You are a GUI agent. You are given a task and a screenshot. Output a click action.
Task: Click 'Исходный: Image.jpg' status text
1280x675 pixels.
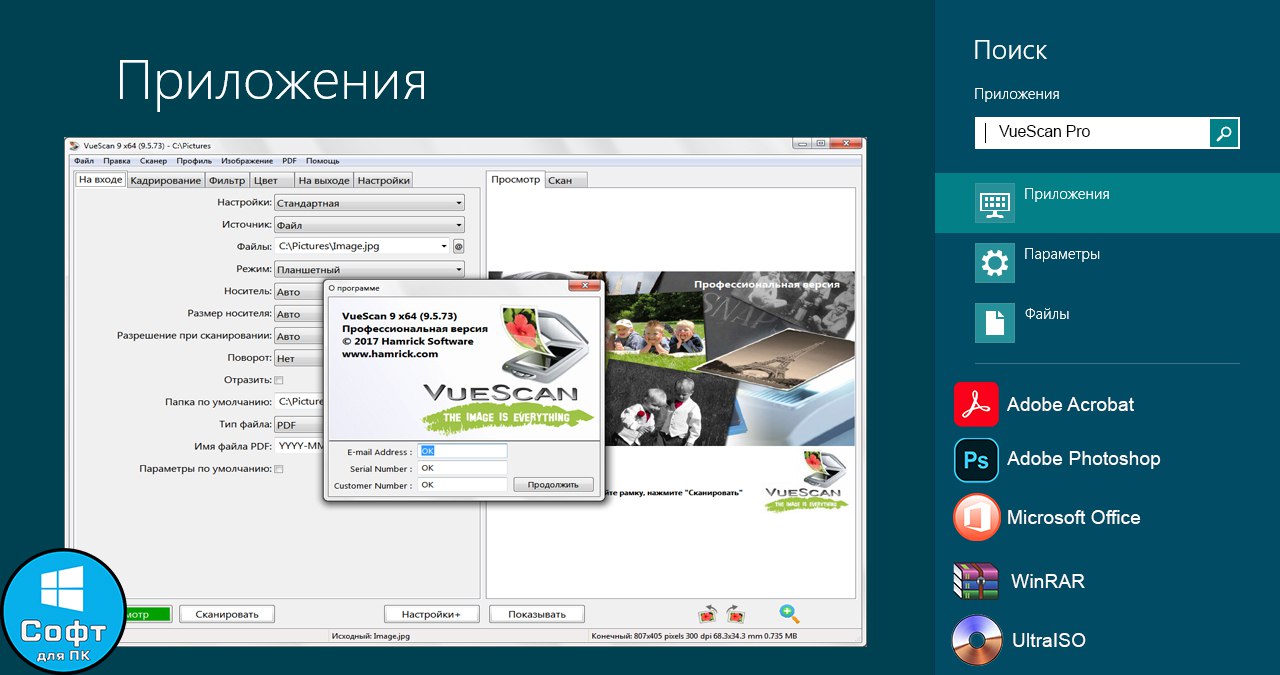tap(370, 636)
